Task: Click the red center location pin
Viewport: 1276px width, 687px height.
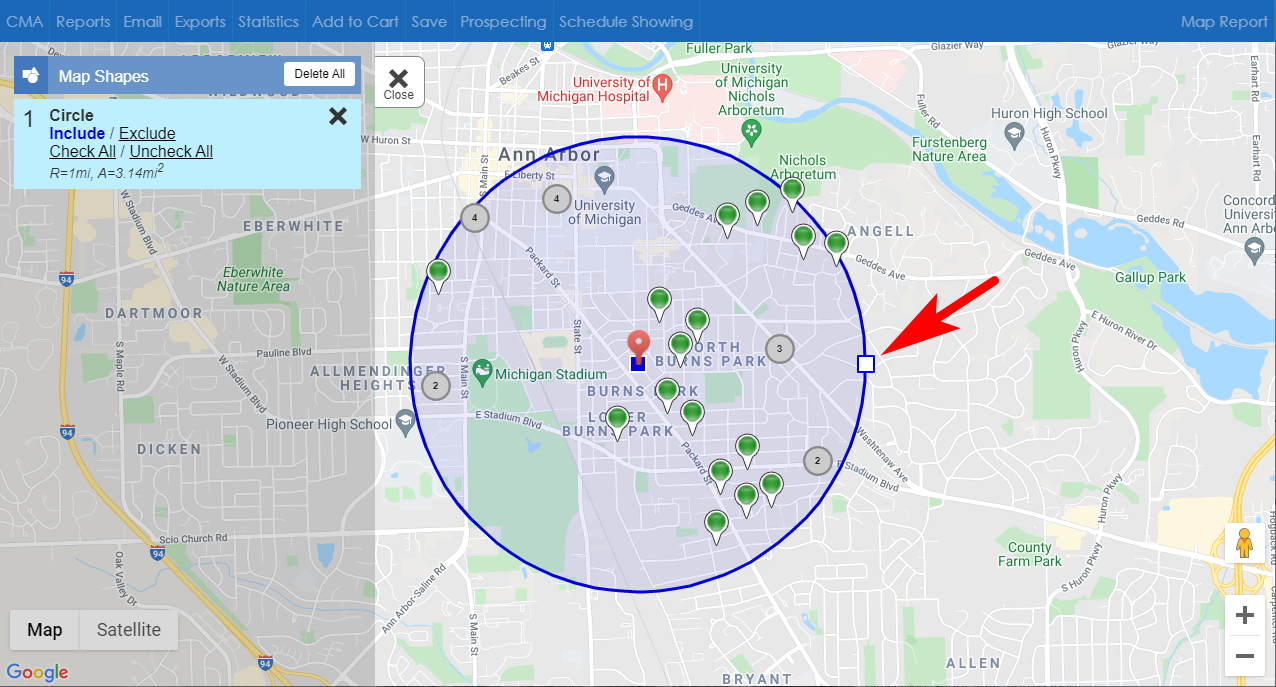Action: pos(638,343)
